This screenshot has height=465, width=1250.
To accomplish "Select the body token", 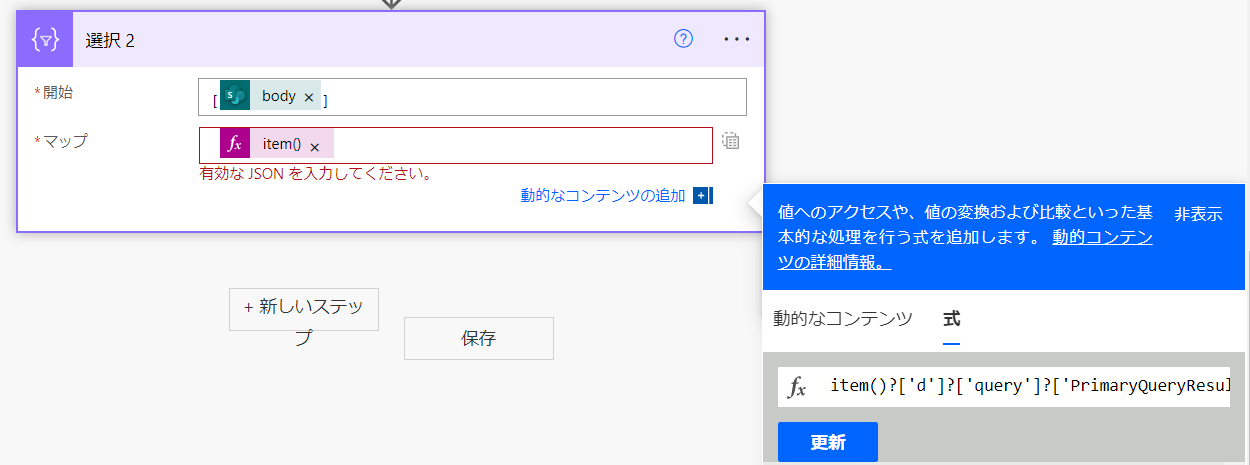I will click(270, 96).
